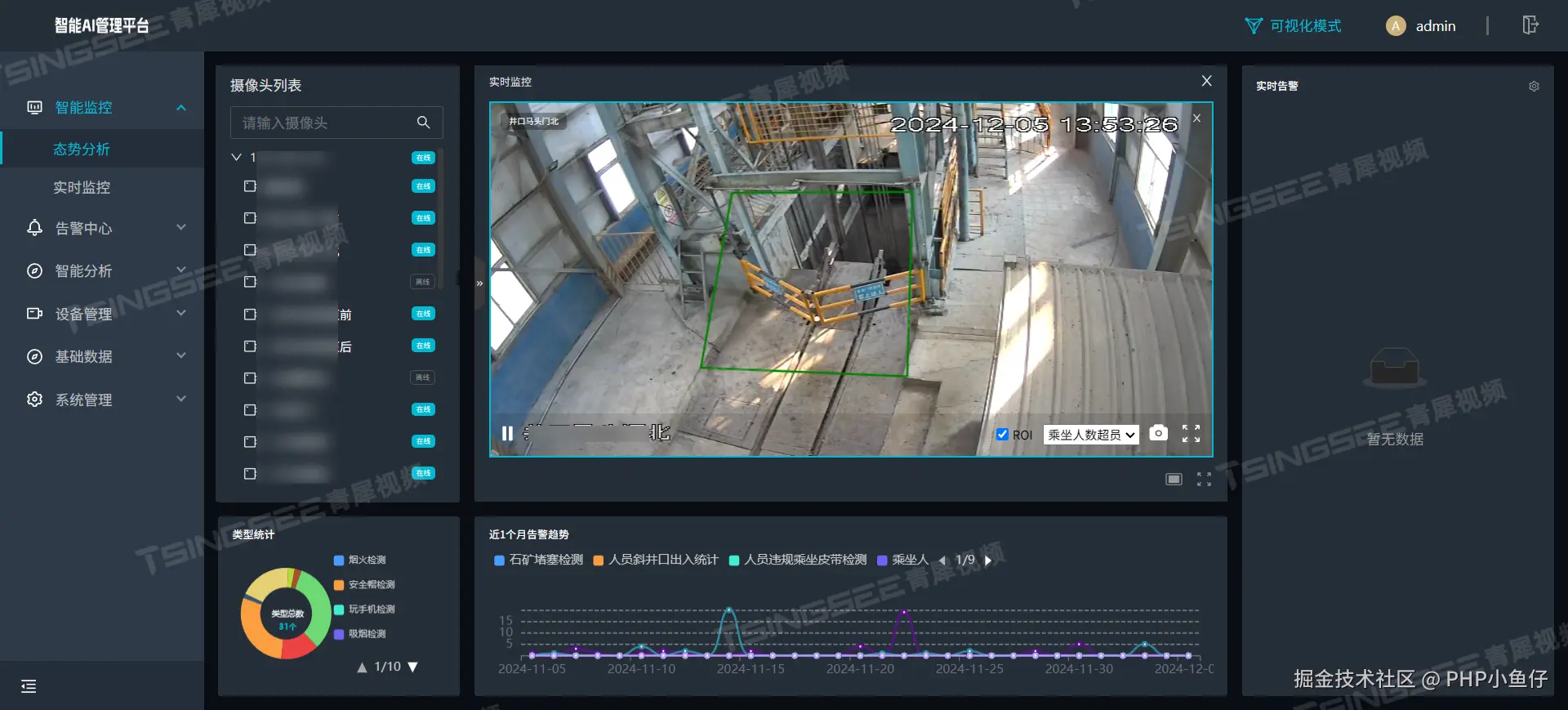Enter fullscreen on the video player

tap(1191, 434)
